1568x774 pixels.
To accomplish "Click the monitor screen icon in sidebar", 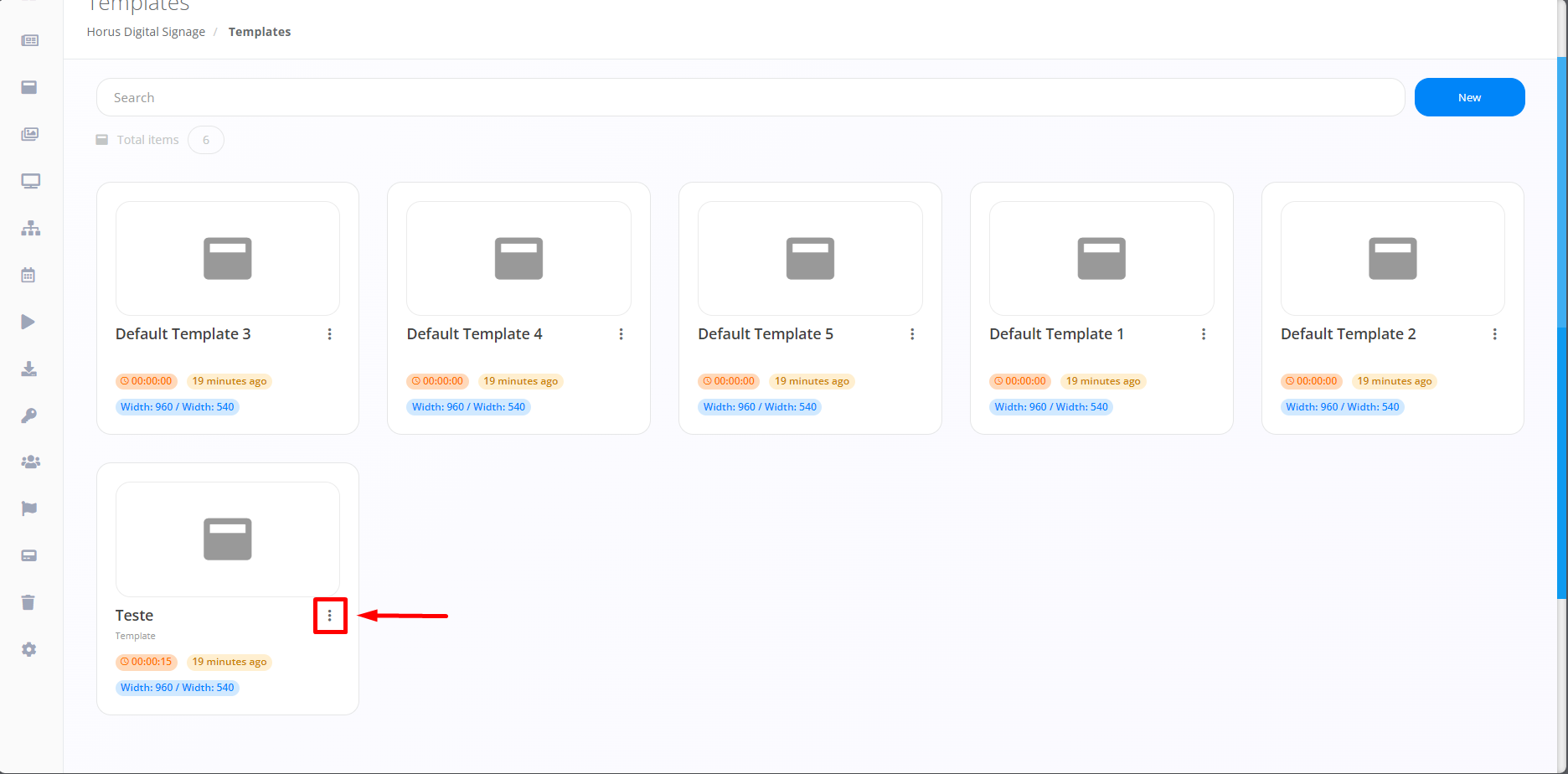I will pyautogui.click(x=30, y=181).
